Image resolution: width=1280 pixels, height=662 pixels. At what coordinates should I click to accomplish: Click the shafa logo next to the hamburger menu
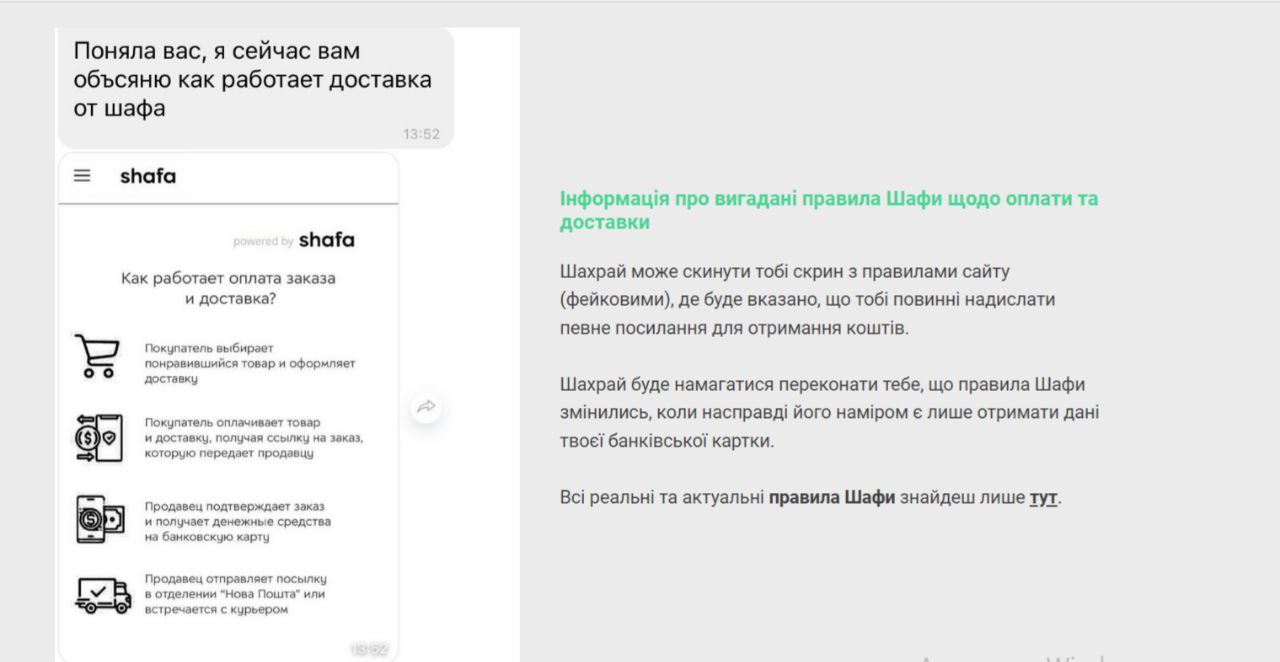pyautogui.click(x=148, y=176)
